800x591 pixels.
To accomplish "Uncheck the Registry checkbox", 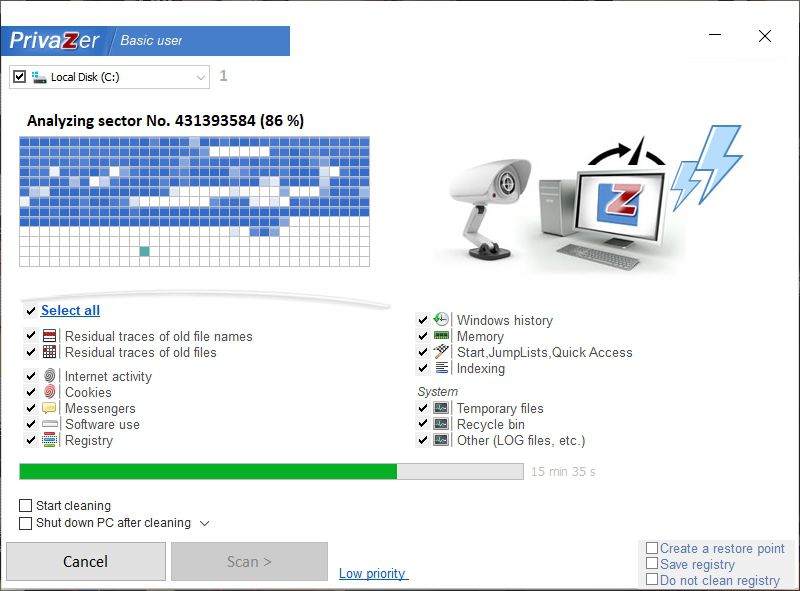I will 31,440.
